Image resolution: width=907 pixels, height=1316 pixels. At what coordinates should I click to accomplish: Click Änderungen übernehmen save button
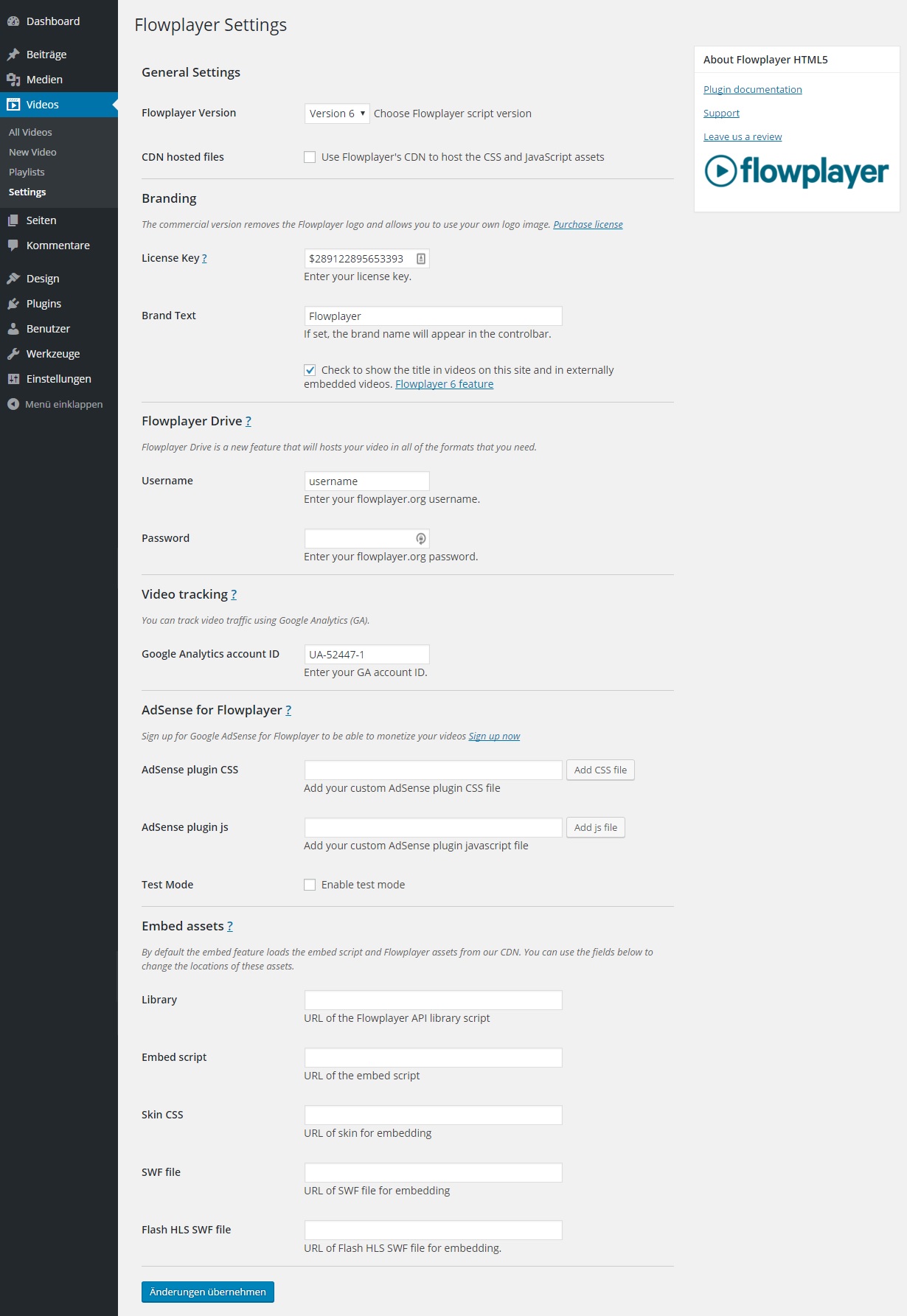(208, 1292)
